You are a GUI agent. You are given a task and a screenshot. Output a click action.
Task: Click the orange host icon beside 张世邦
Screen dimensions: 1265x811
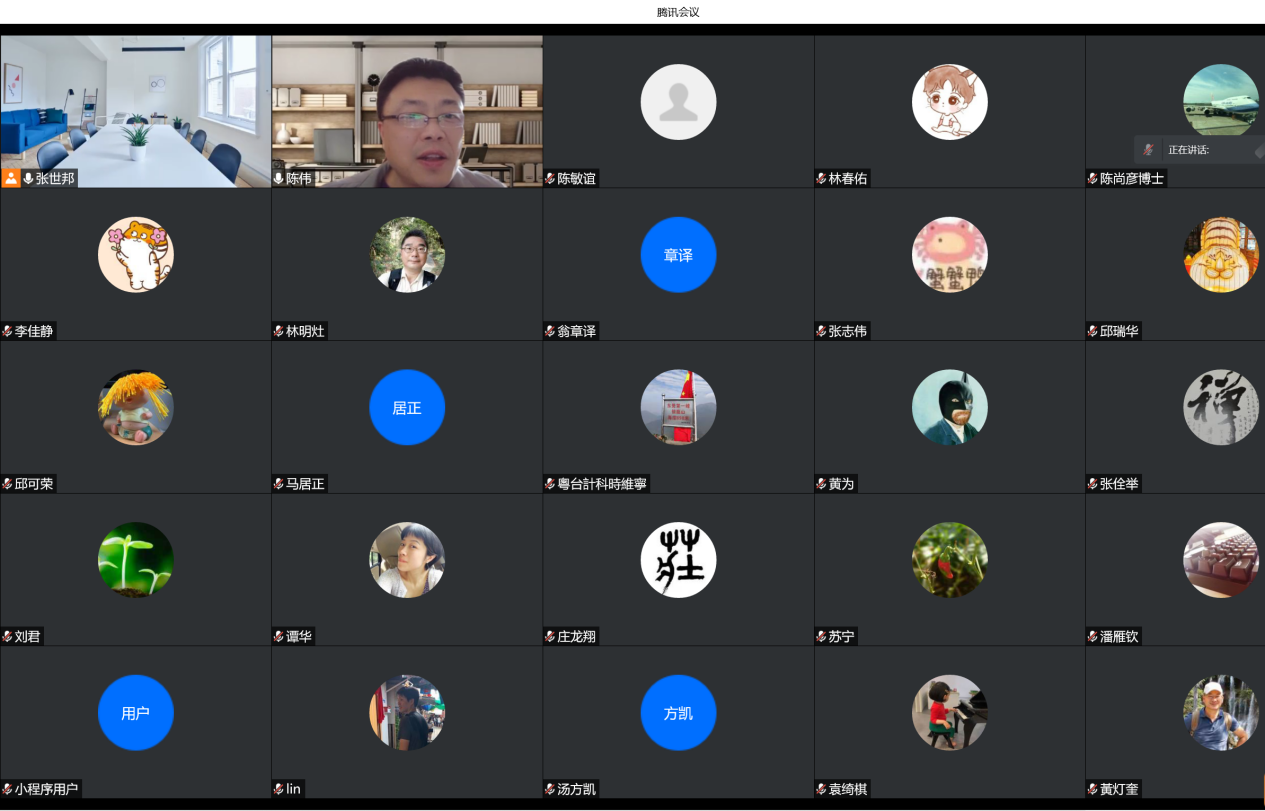click(11, 179)
